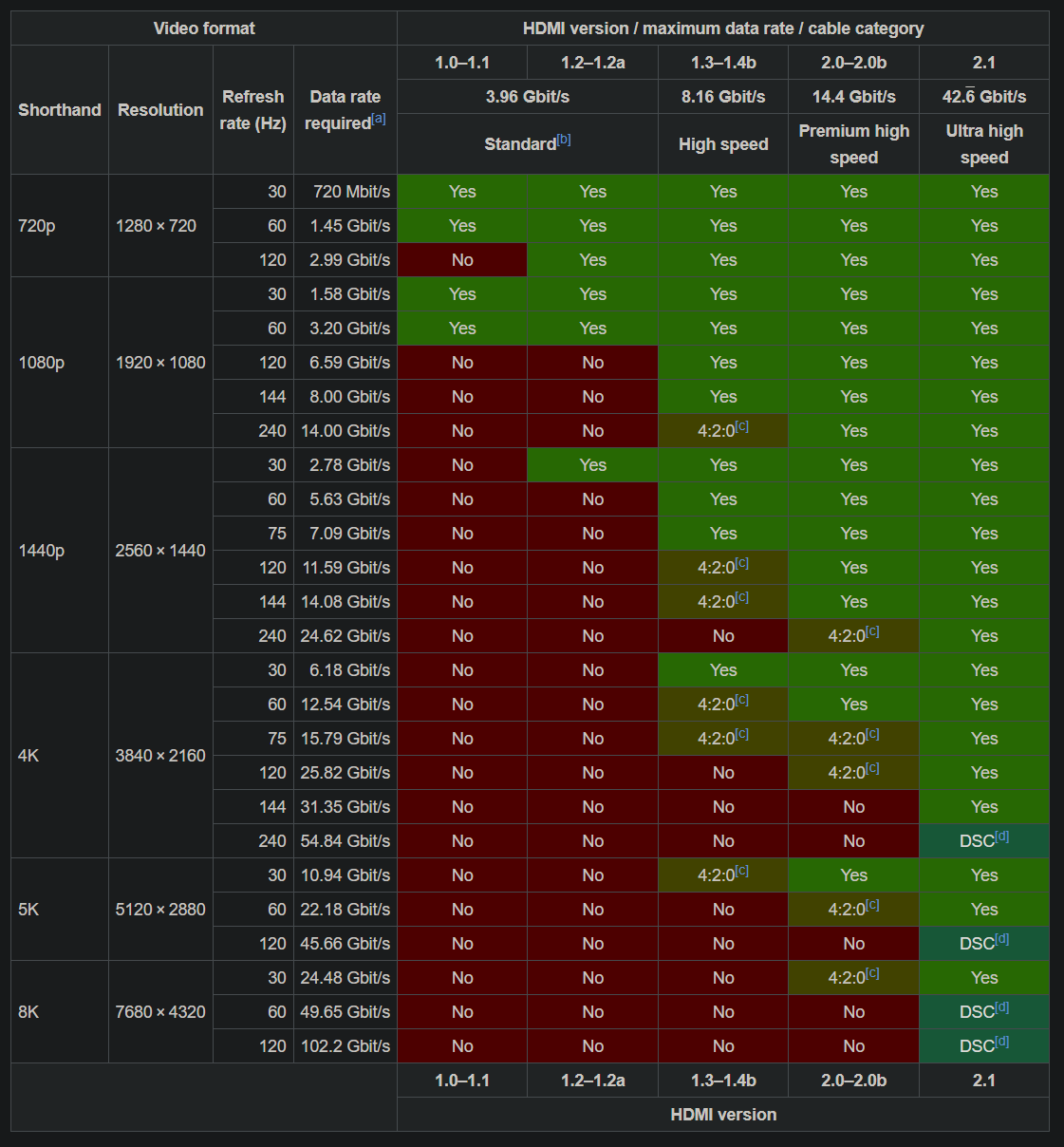The height and width of the screenshot is (1147, 1064).
Task: Select the 102.2 Gbit/s data rate cell
Action: 345,1046
